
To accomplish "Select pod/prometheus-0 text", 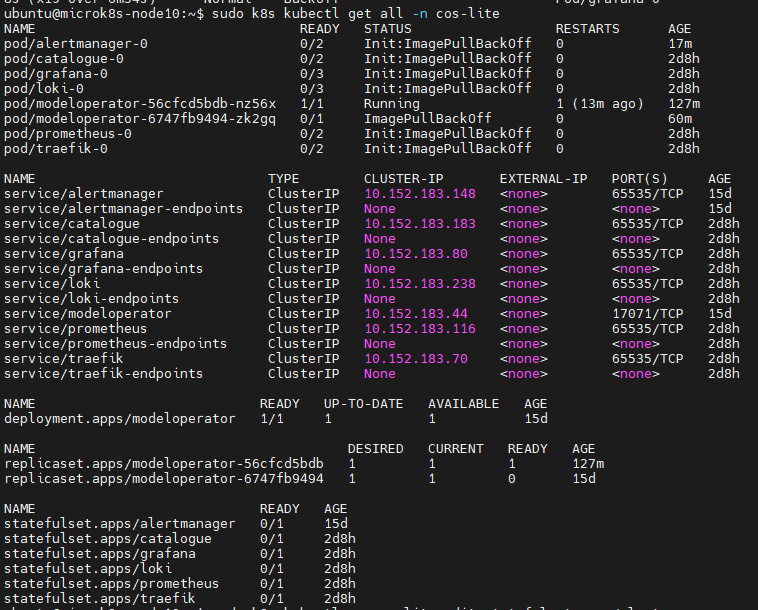I will click(x=68, y=134).
